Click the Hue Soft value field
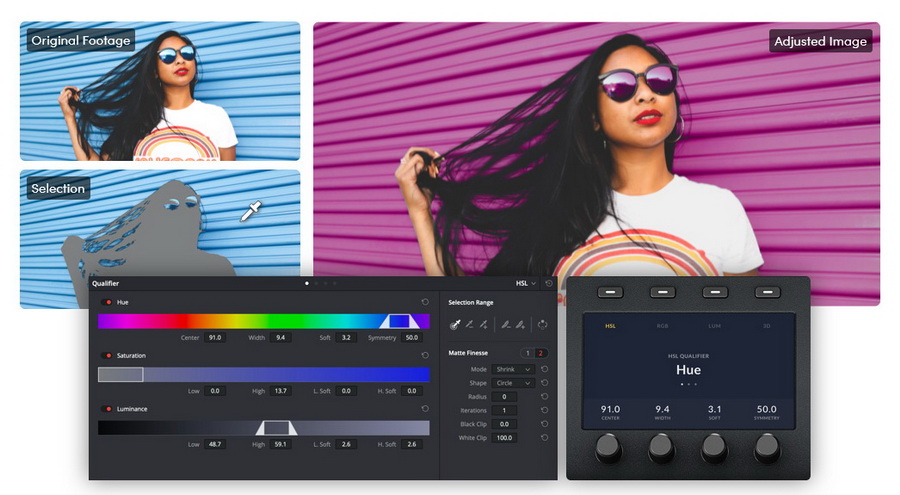The width and height of the screenshot is (900, 495). (x=346, y=338)
